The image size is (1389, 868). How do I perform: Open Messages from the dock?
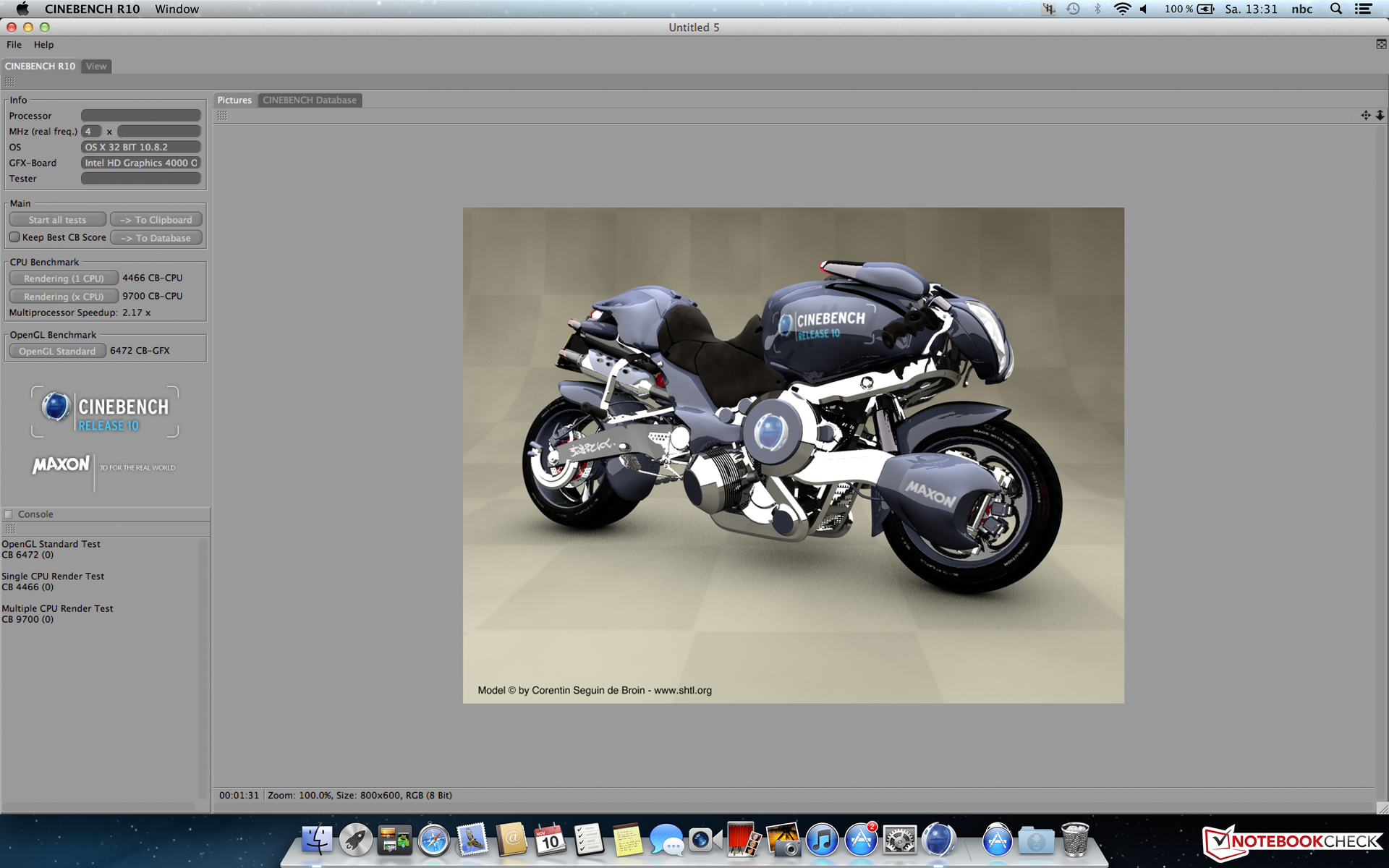point(666,841)
